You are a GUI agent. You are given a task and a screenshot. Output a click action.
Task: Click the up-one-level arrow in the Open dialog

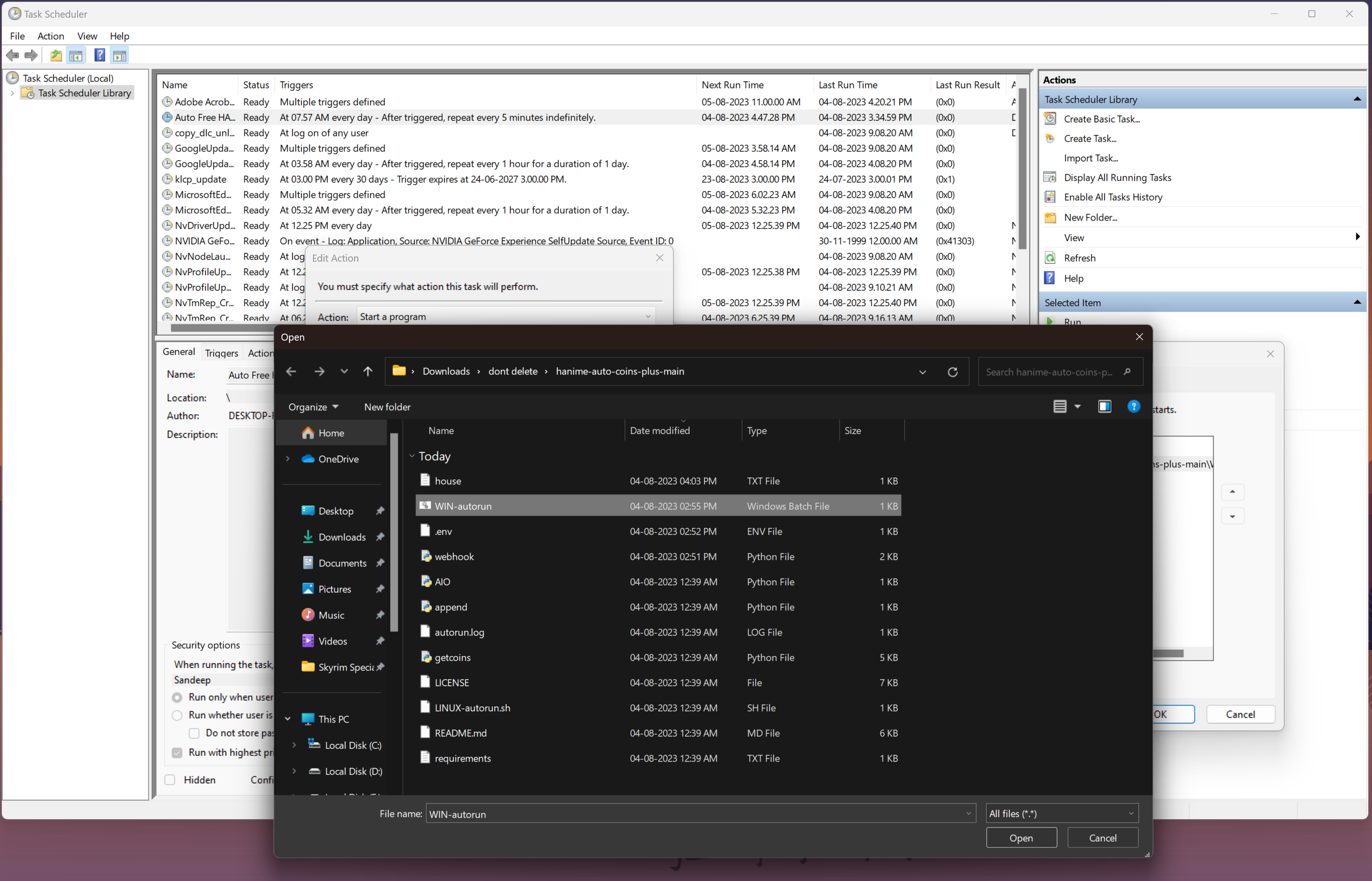click(367, 371)
